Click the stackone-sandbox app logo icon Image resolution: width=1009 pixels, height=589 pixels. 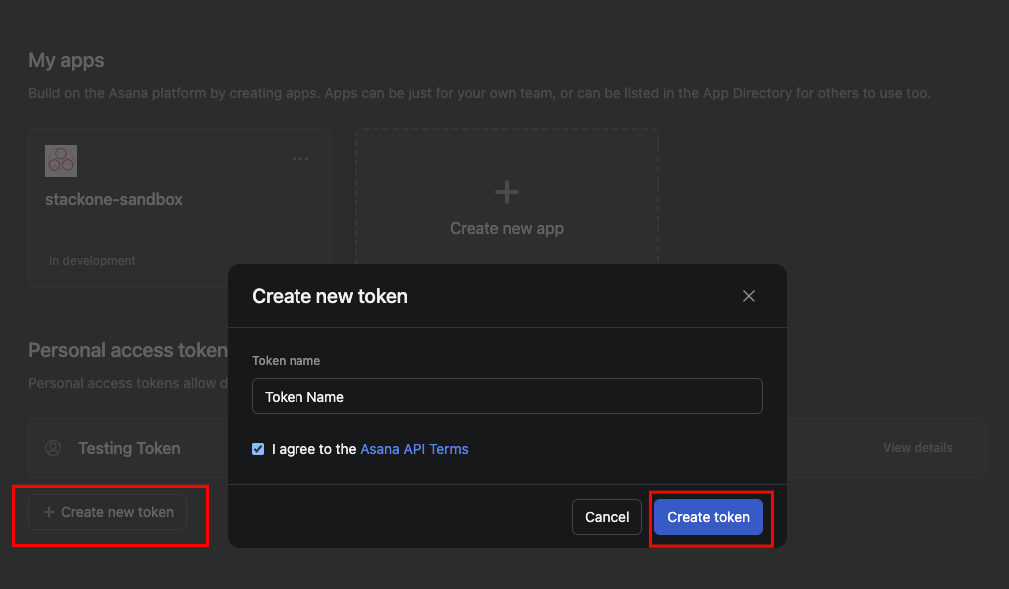pos(60,160)
